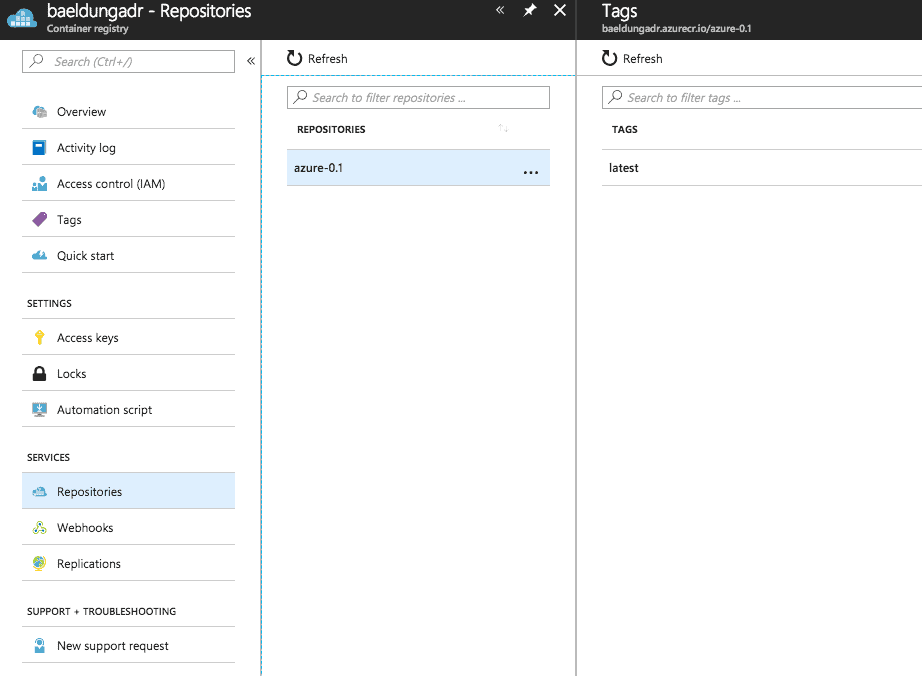The height and width of the screenshot is (676, 922).
Task: Click the Locks padlock icon
Action: (x=39, y=374)
